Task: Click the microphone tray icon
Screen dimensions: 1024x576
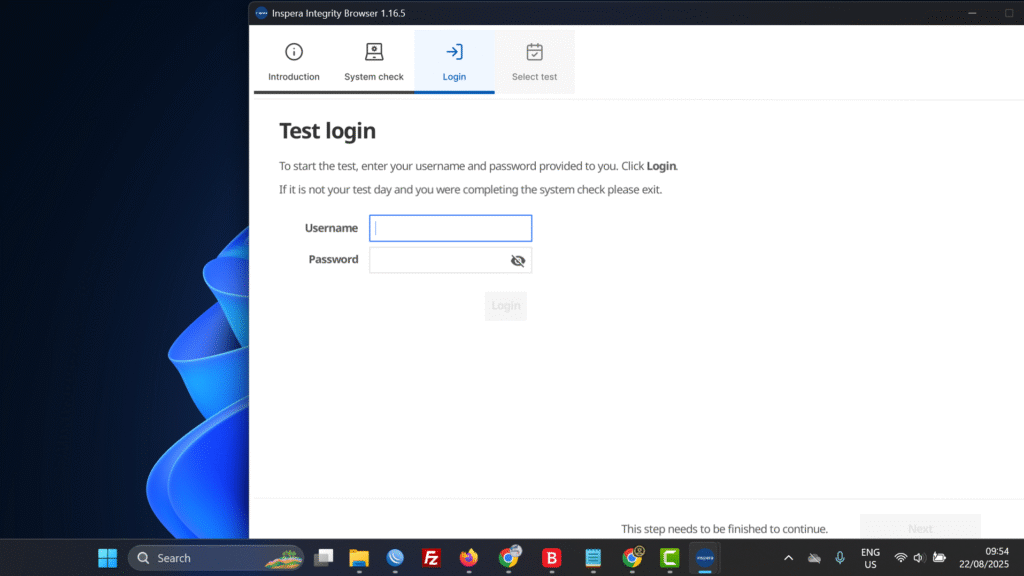Action: click(x=840, y=558)
